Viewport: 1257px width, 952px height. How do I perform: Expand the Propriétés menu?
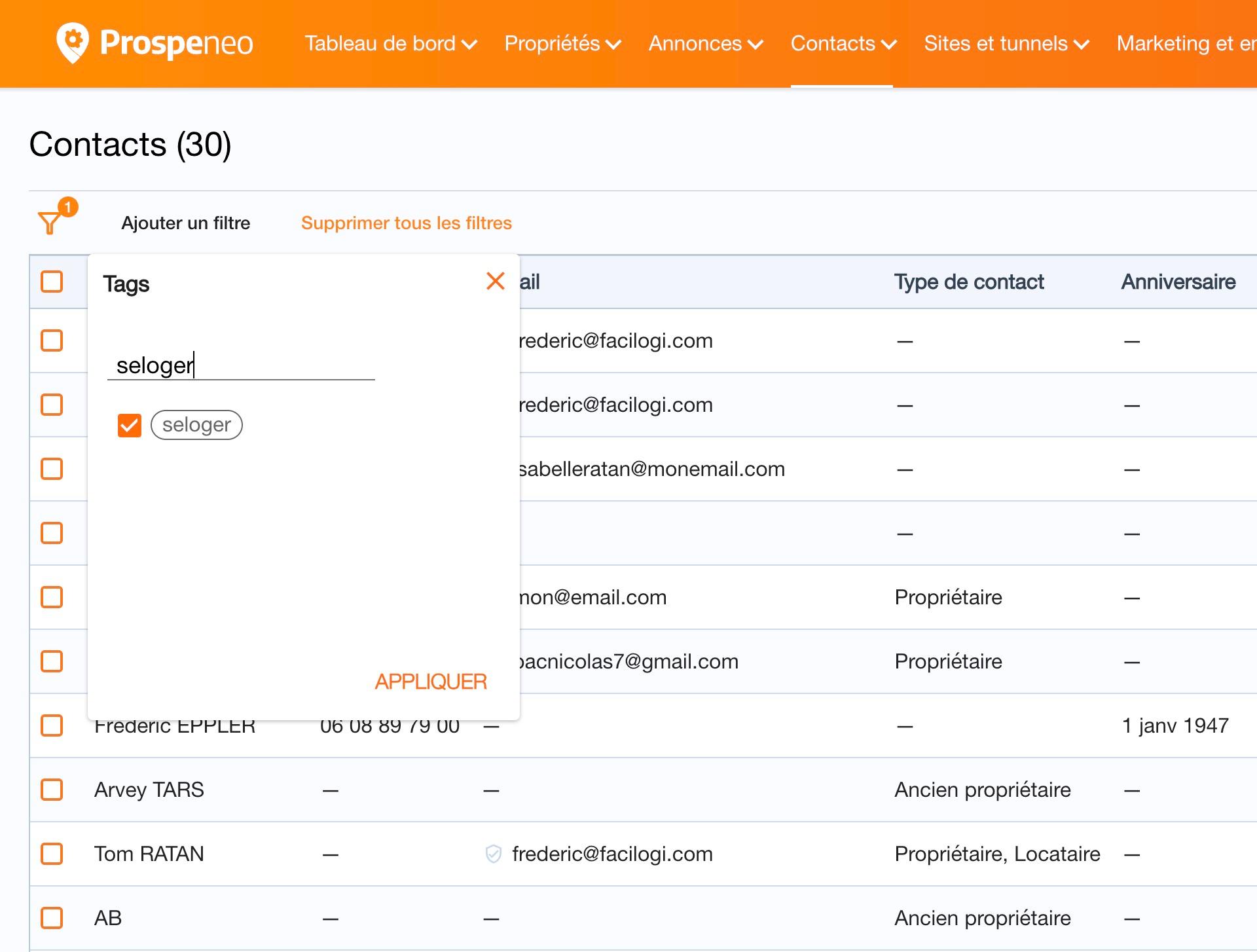tap(562, 43)
